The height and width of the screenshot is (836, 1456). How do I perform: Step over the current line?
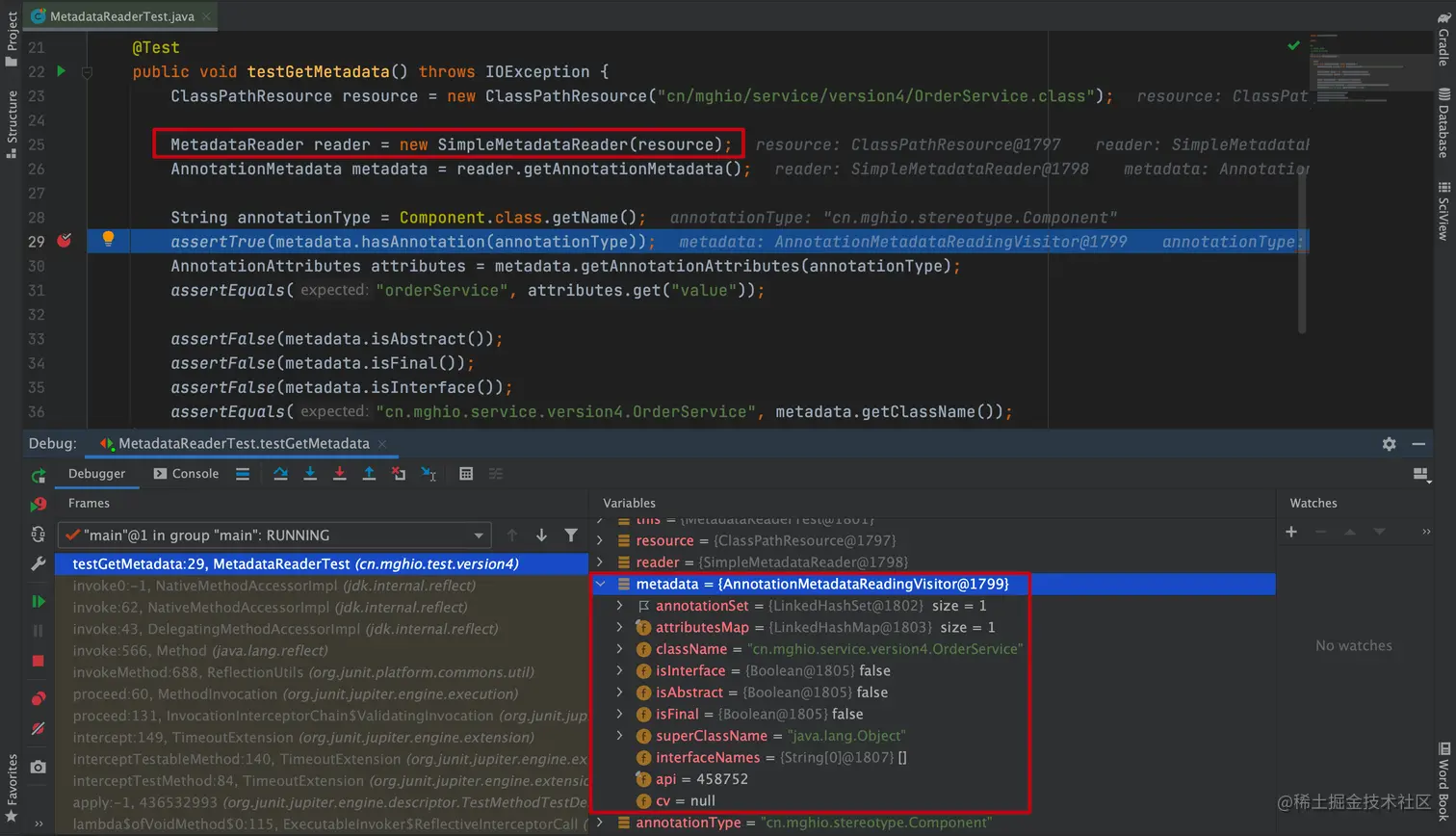281,474
